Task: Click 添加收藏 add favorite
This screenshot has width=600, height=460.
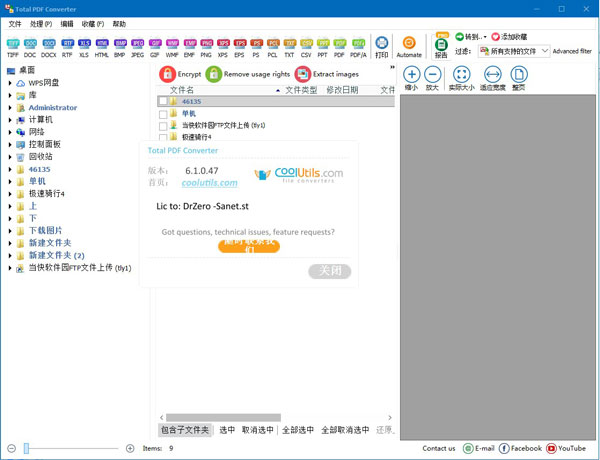Action: (509, 37)
